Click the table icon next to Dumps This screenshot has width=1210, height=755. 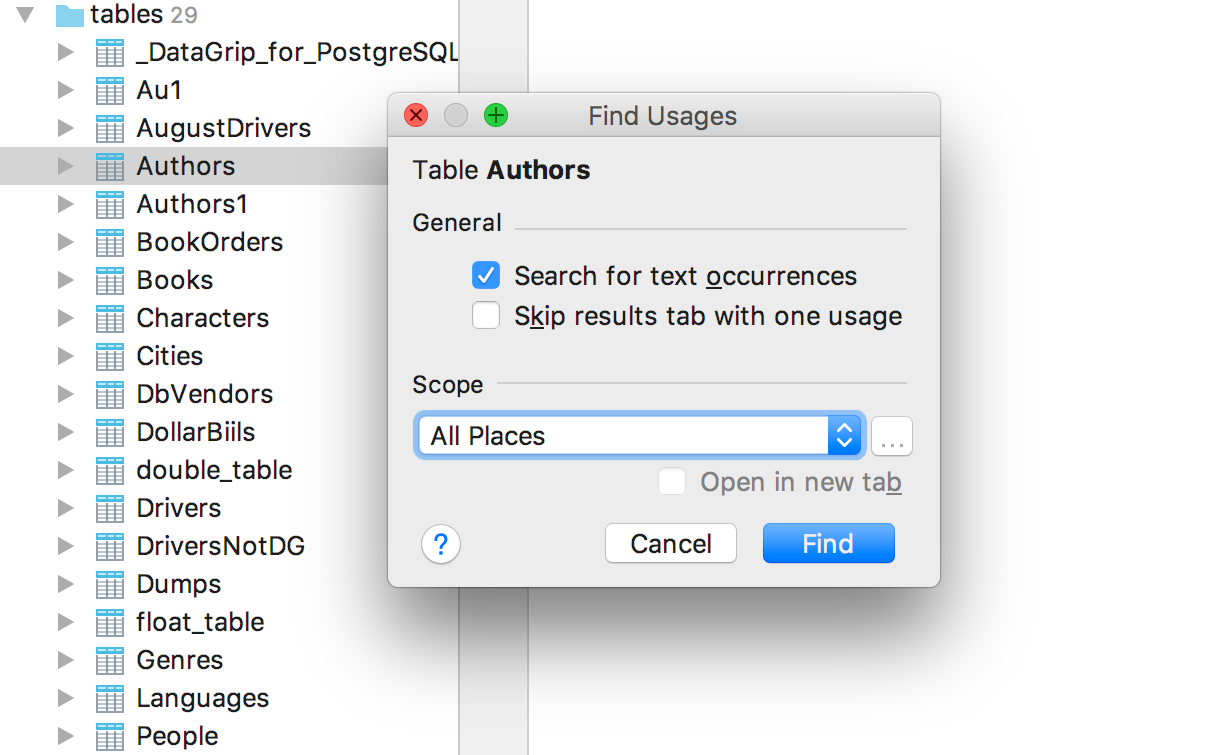click(109, 585)
